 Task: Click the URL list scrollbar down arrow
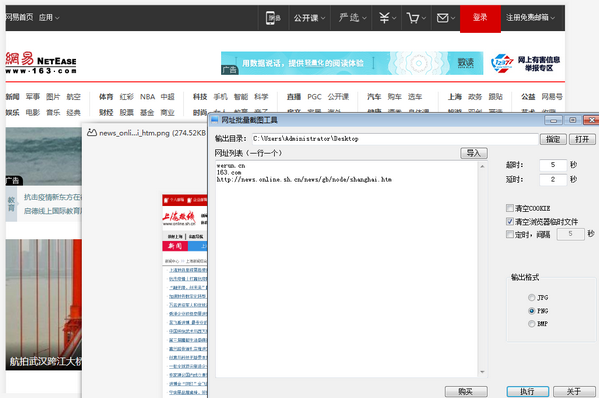pos(482,372)
